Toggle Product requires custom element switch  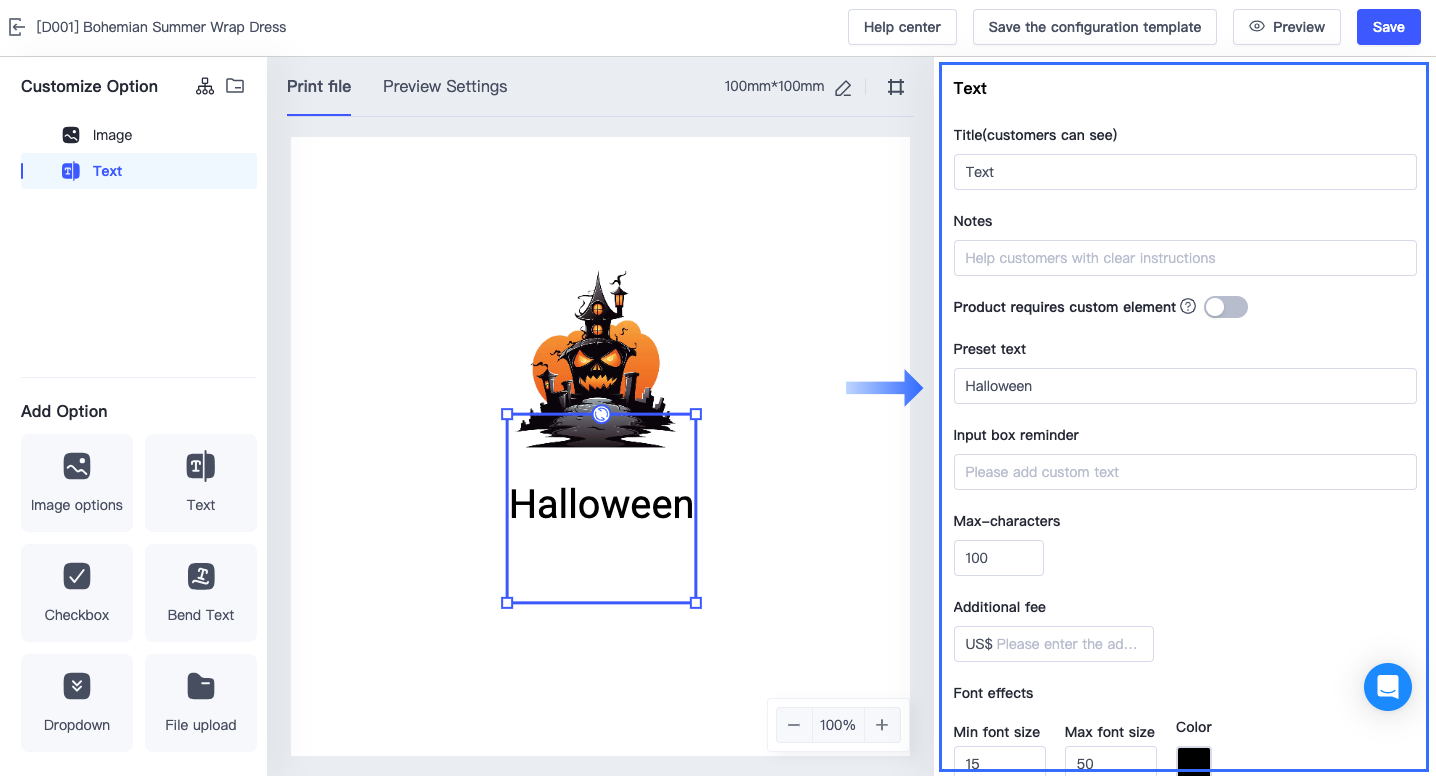[x=1225, y=307]
